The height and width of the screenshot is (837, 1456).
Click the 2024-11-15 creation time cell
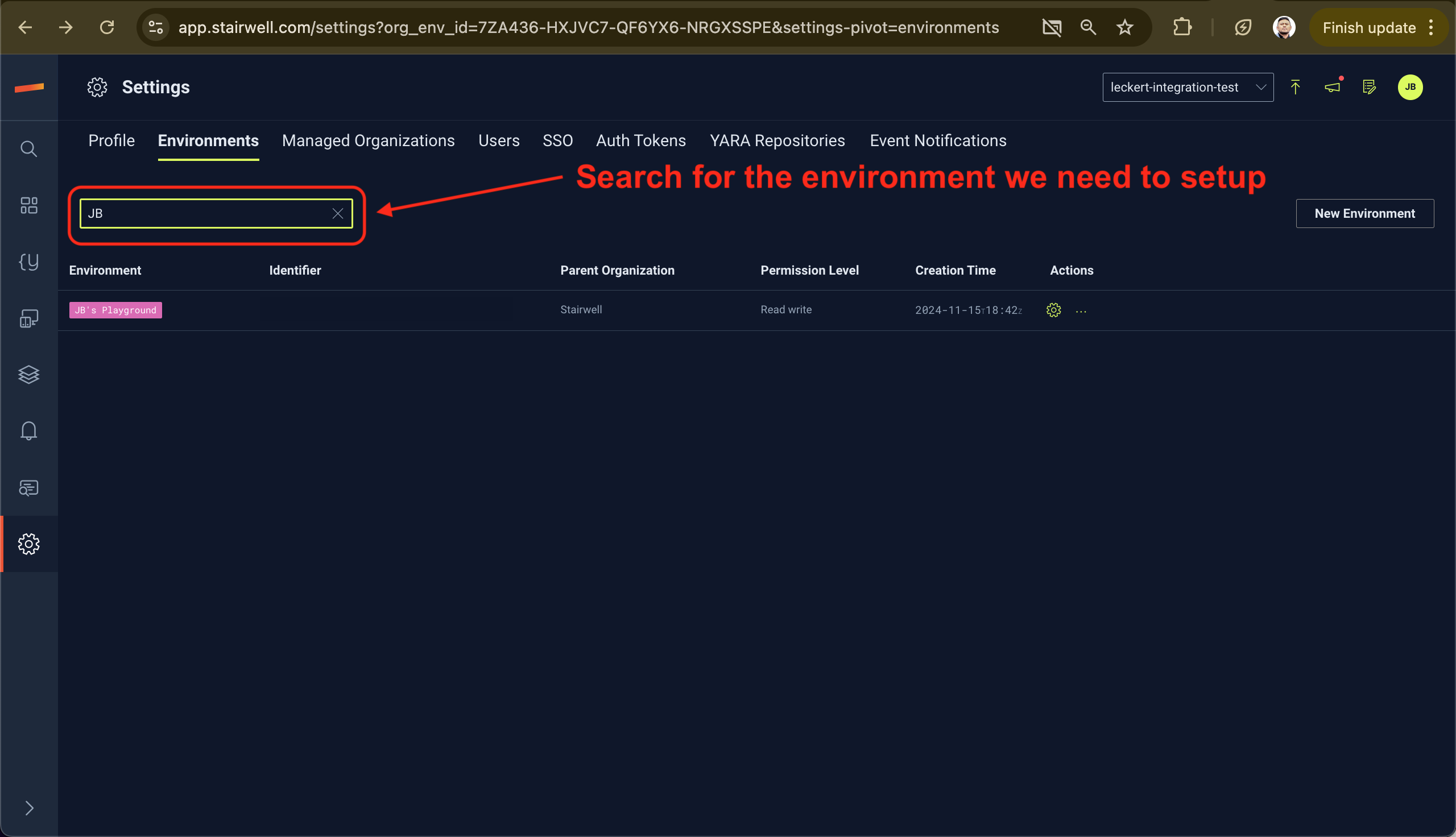[x=969, y=310]
